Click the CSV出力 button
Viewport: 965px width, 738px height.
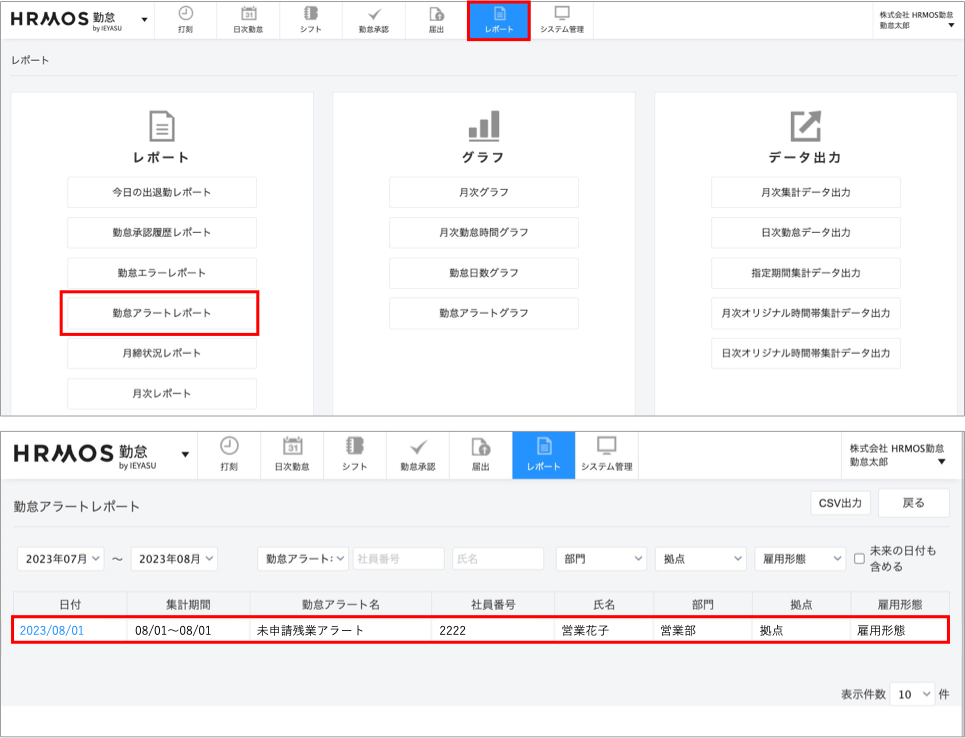point(840,503)
